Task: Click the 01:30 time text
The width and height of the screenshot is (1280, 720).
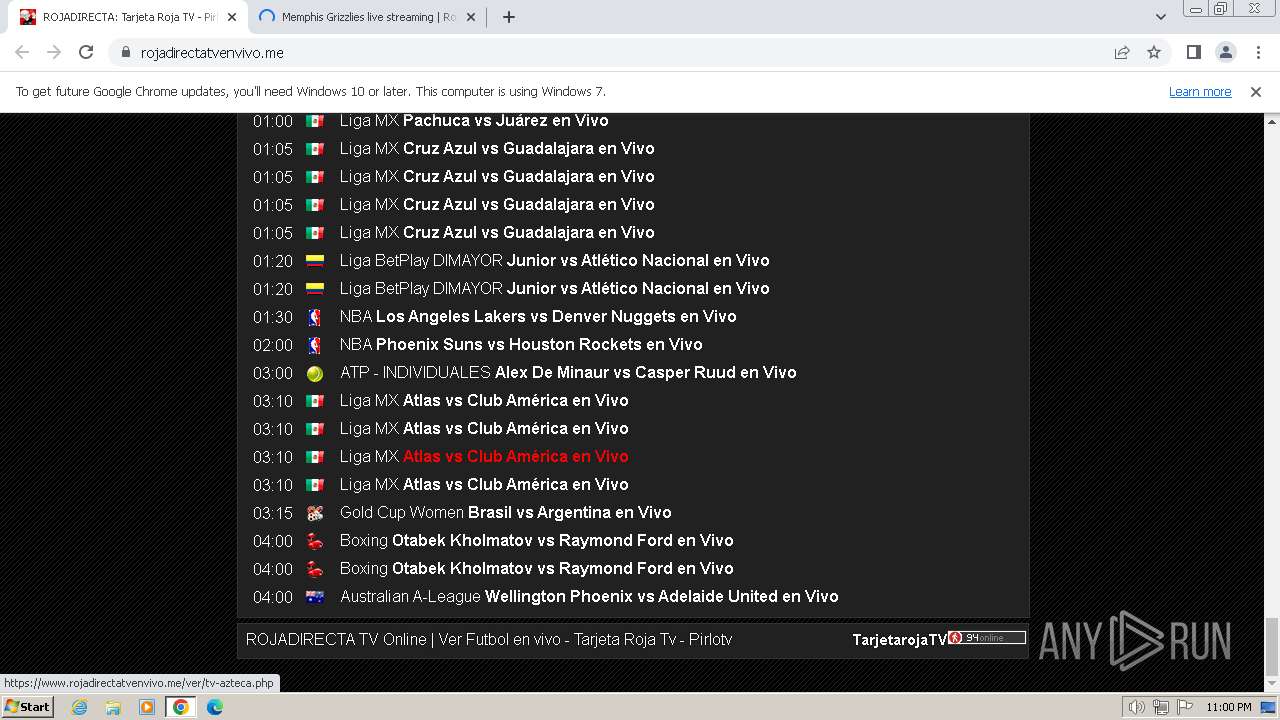Action: click(273, 317)
